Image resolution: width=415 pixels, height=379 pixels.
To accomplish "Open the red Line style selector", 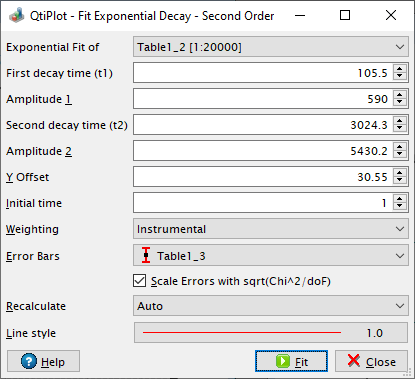I will (x=271, y=333).
